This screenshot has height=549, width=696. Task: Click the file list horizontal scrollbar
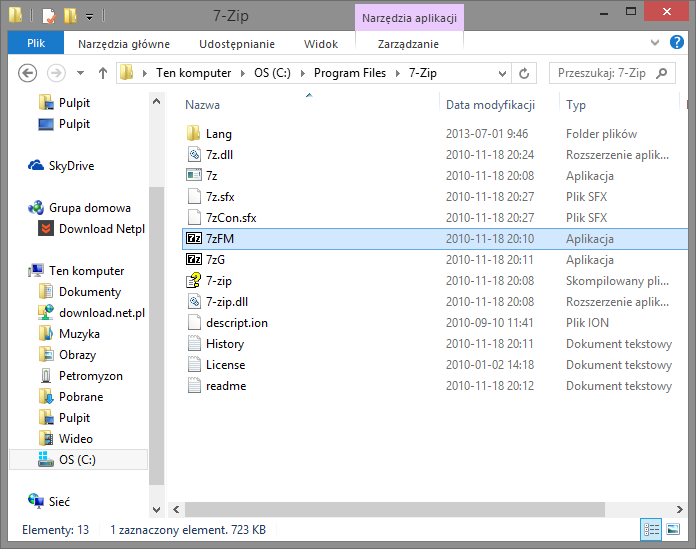coord(395,510)
